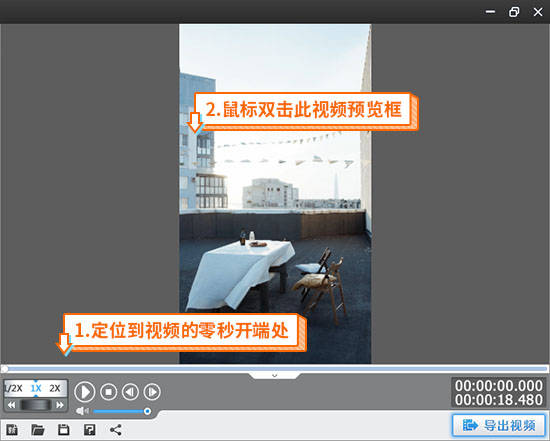Stop video playback
Viewport: 550px width, 441px height.
tap(108, 392)
